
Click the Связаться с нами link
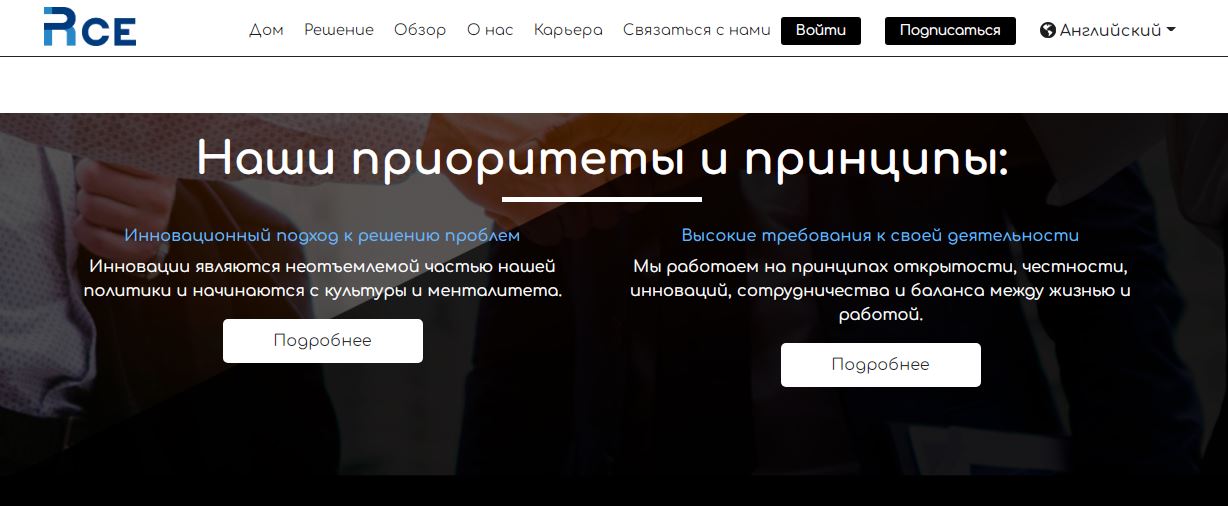pyautogui.click(x=696, y=30)
